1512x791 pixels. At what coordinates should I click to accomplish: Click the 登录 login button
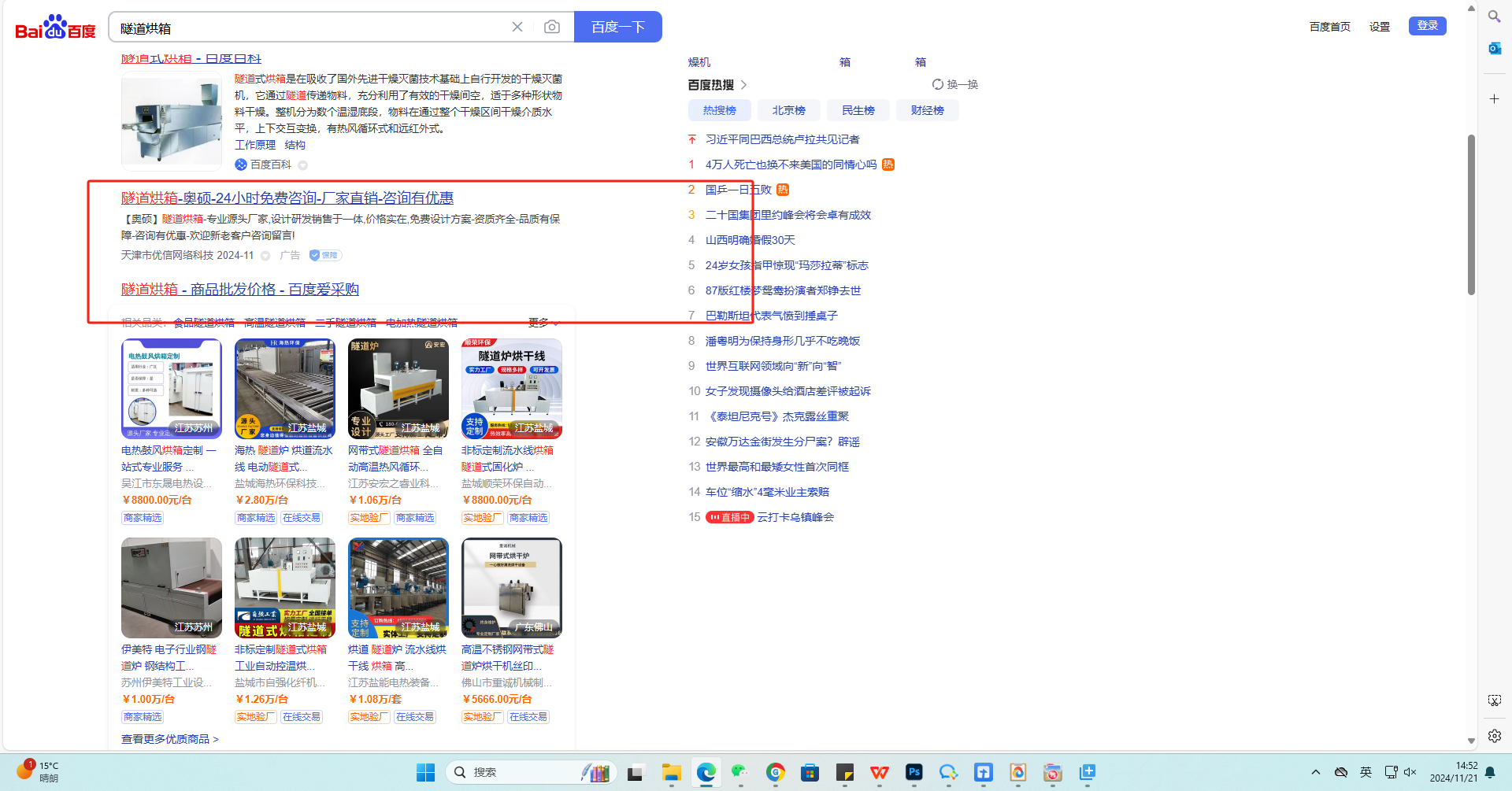[1428, 26]
